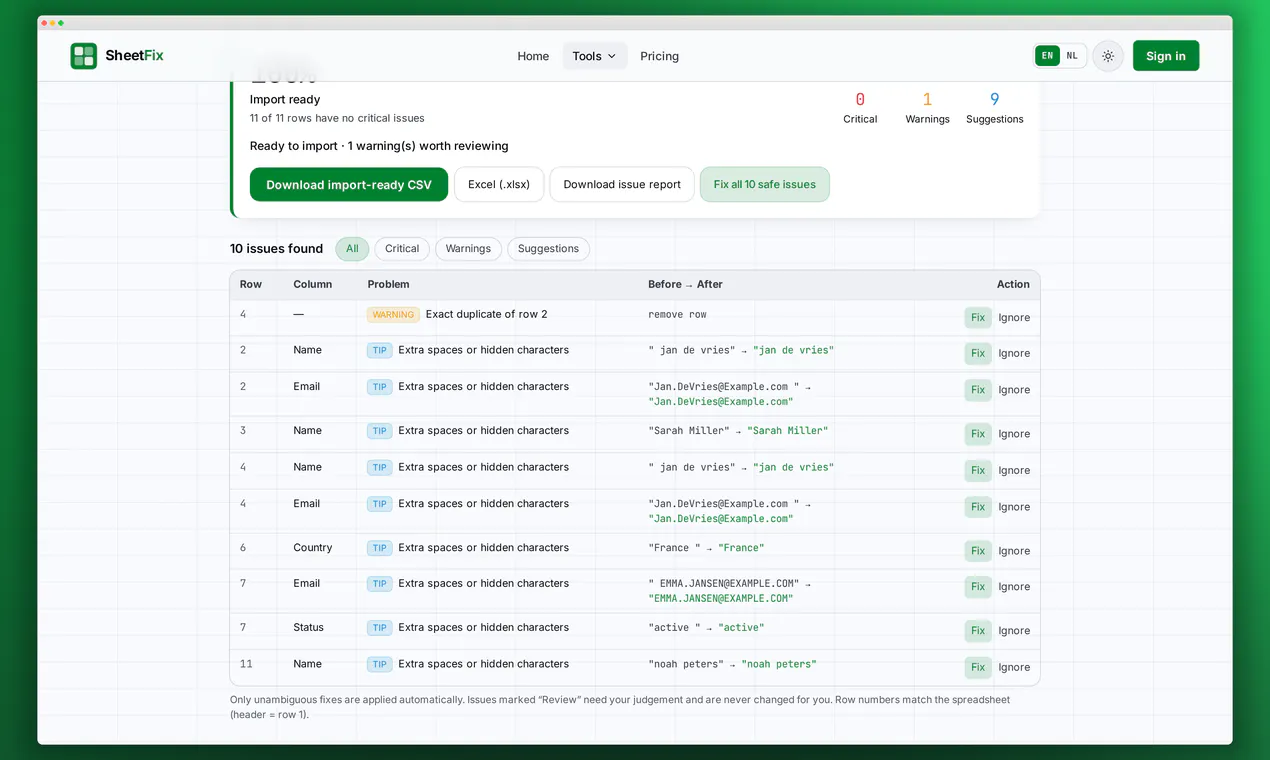Go to the Home page

click(x=533, y=56)
